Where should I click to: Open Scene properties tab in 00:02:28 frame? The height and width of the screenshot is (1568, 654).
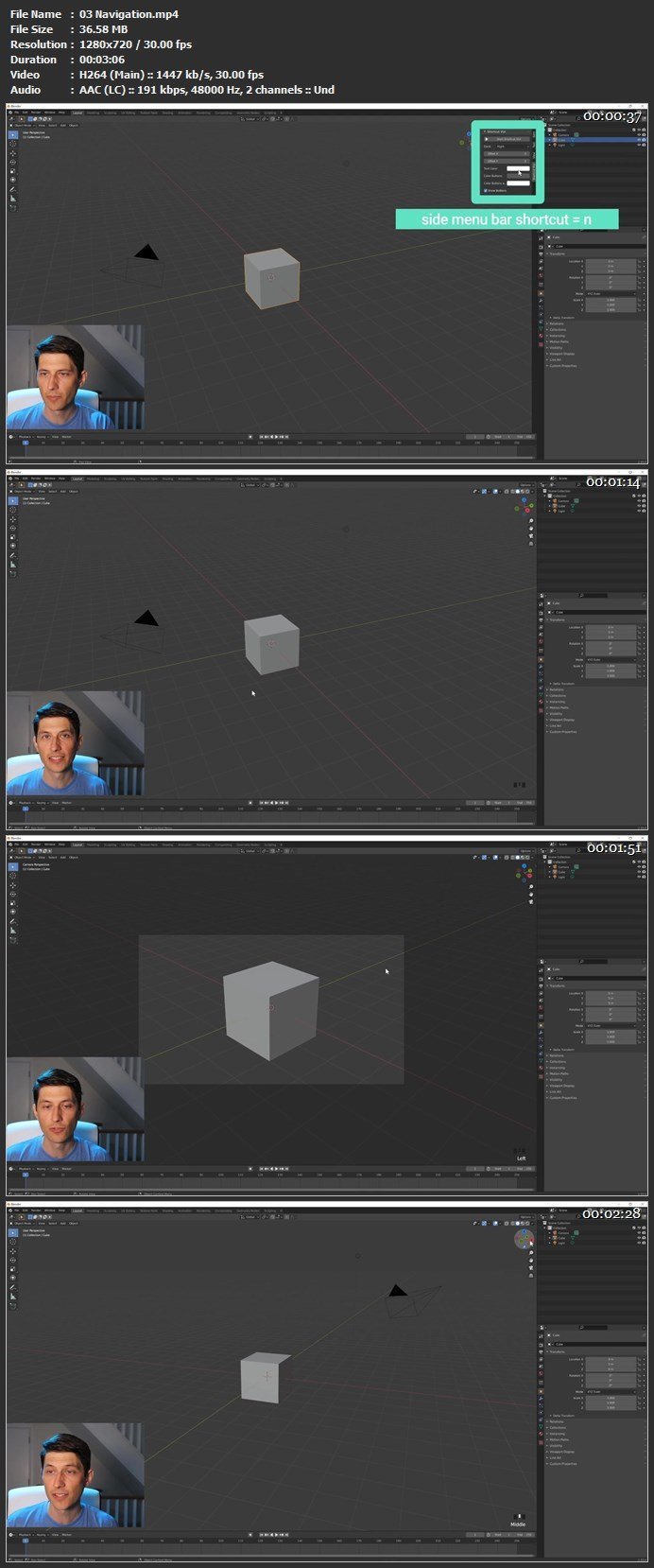[x=541, y=1366]
